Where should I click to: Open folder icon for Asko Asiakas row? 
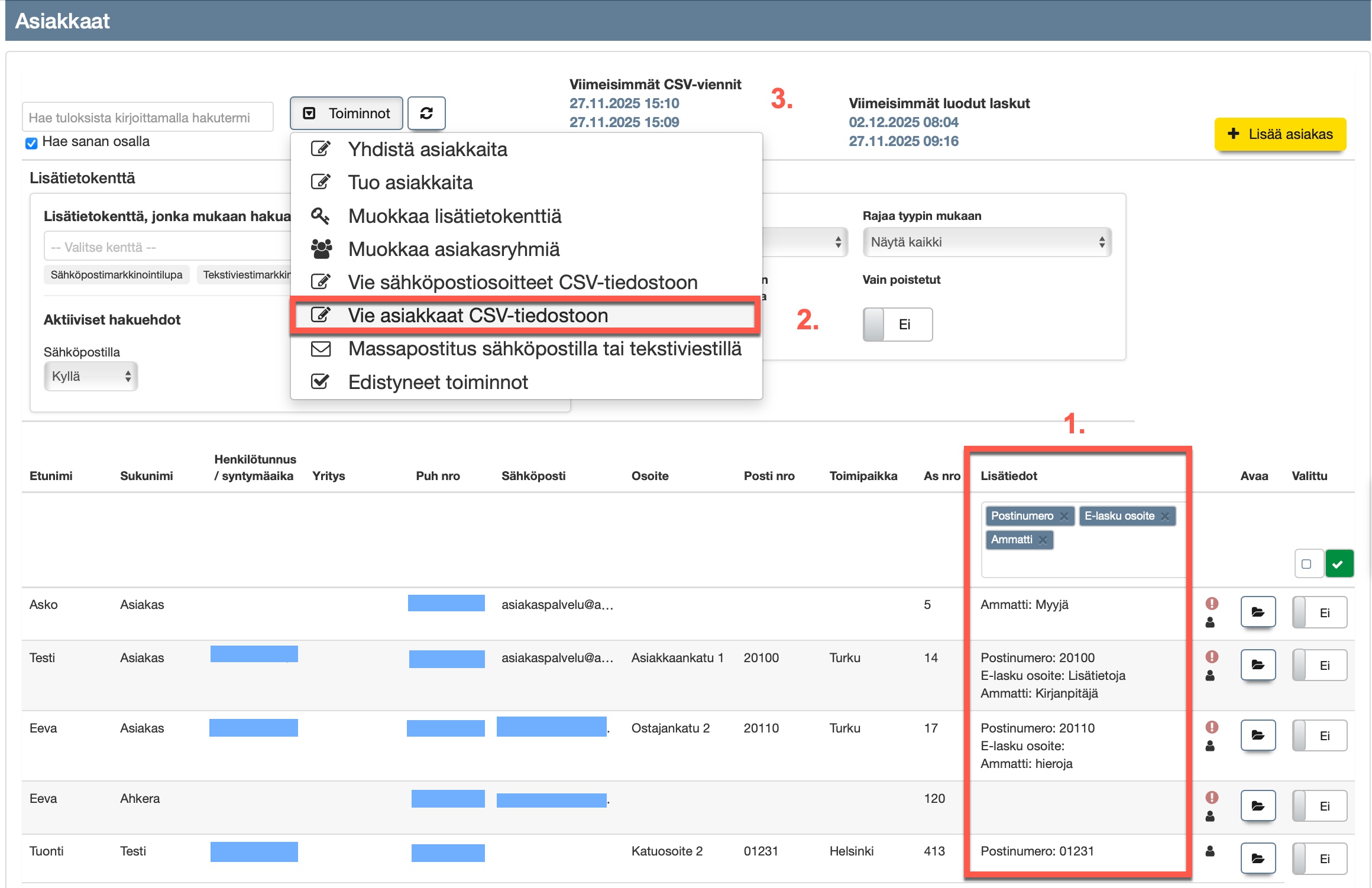(x=1257, y=612)
